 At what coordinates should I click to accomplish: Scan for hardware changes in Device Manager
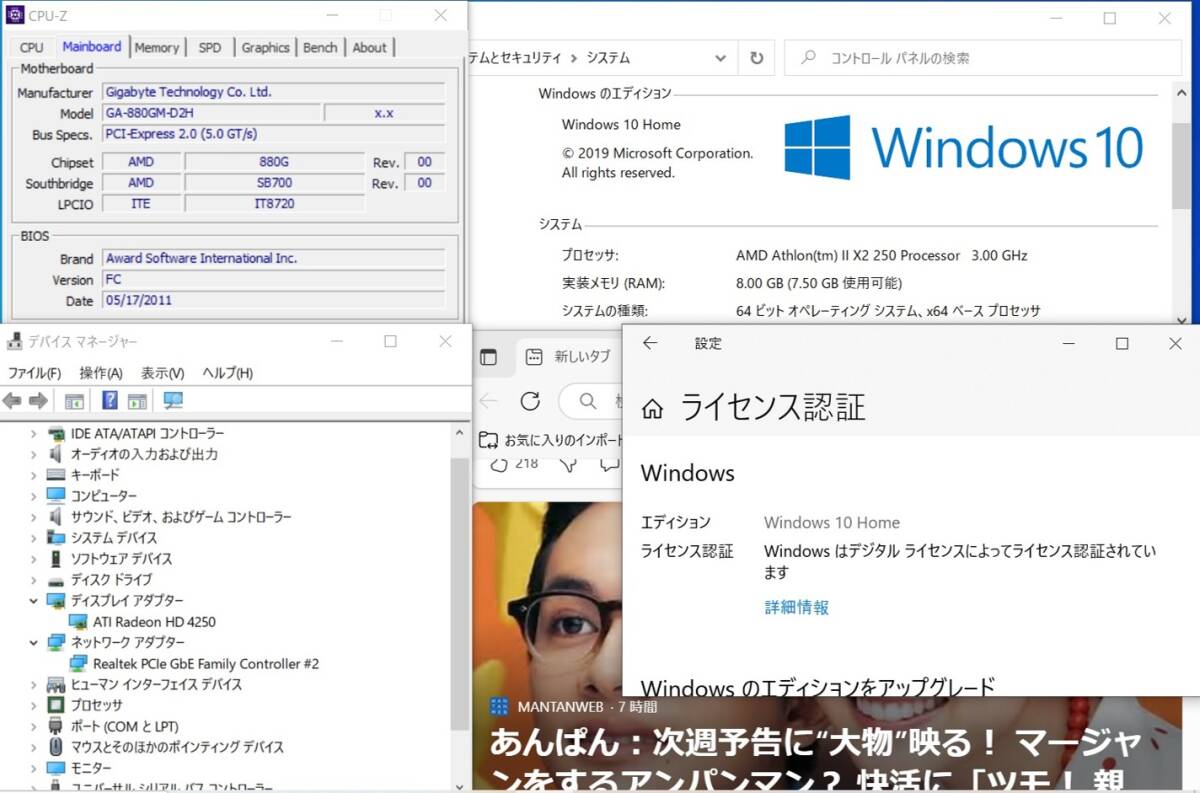(x=174, y=401)
